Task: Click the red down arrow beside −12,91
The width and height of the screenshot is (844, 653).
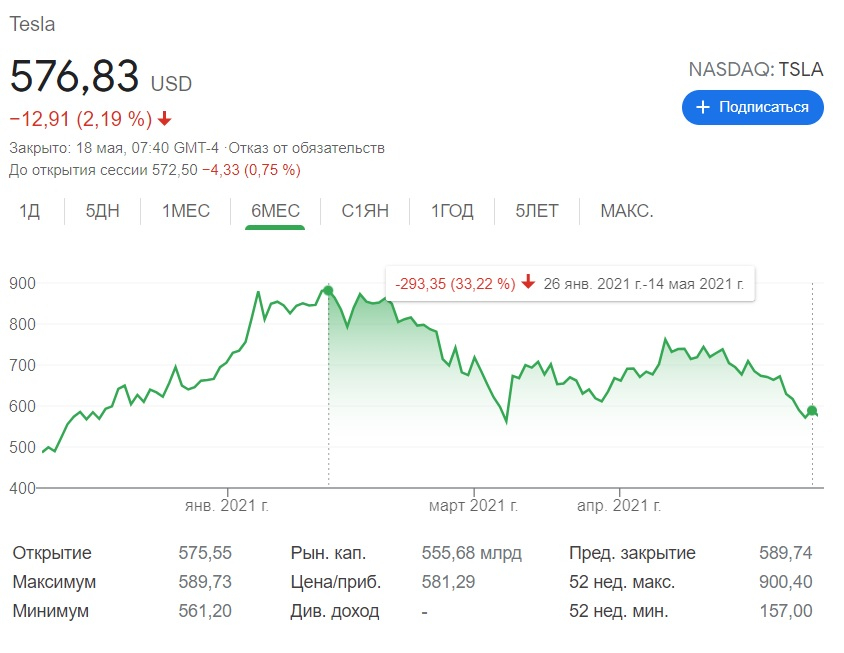Action: point(165,118)
